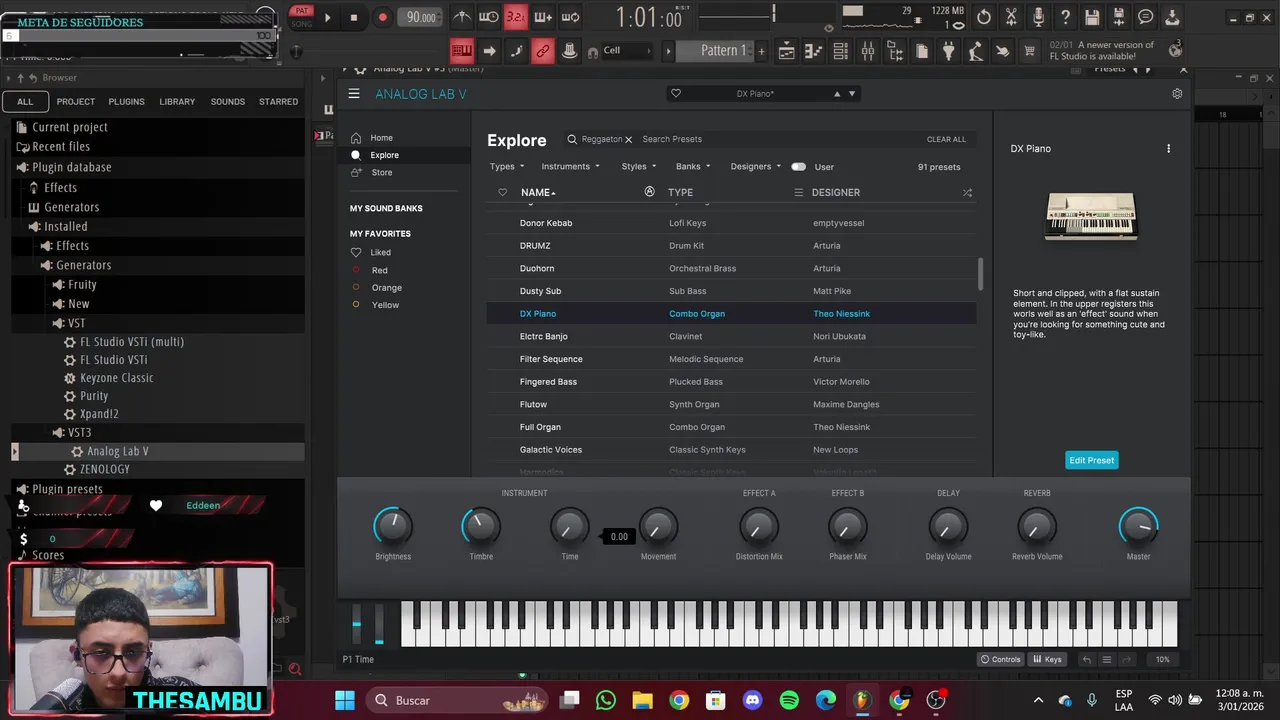Open the piano roll icon in FL toolbar
Viewport: 1280px width, 720px height.
tap(814, 51)
